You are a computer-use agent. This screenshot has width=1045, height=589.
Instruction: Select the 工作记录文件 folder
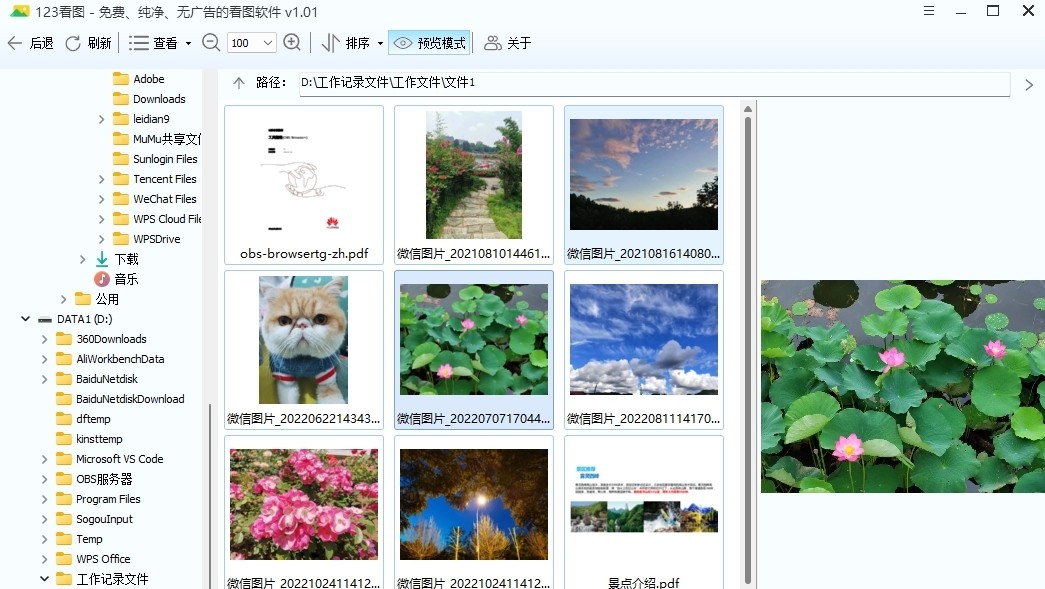(103, 578)
